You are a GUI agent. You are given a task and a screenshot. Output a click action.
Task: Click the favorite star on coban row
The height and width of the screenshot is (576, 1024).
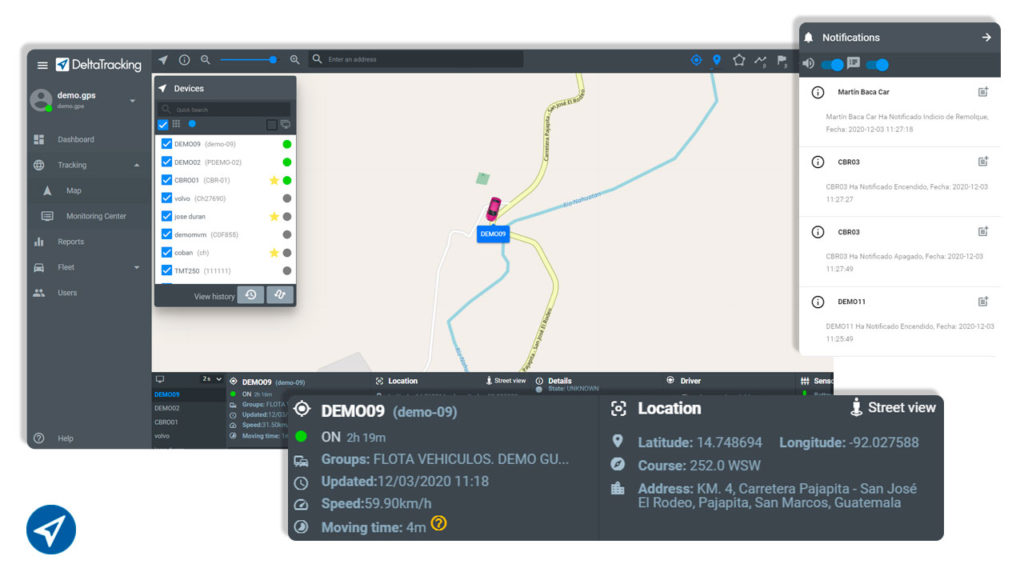[274, 253]
